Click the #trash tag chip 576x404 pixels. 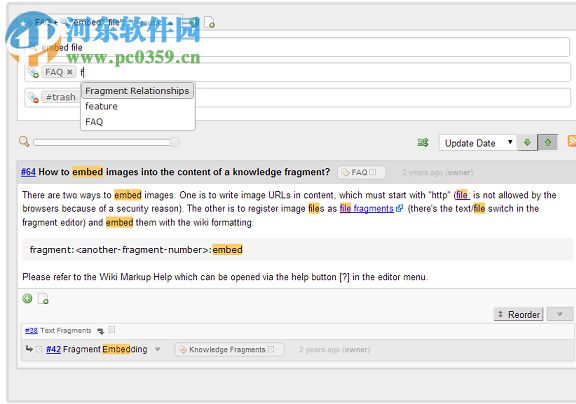(x=60, y=97)
